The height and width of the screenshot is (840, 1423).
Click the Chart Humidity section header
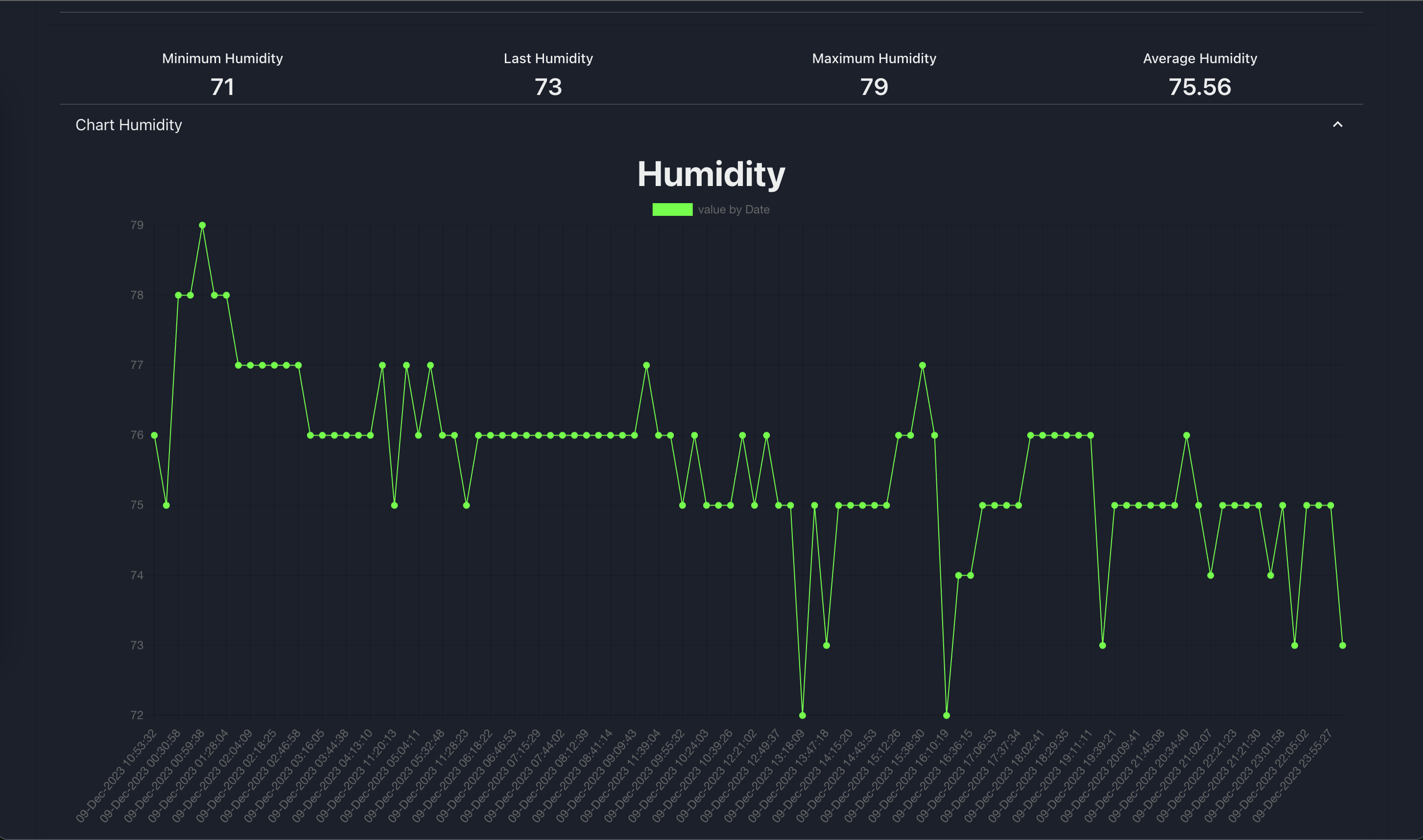128,124
